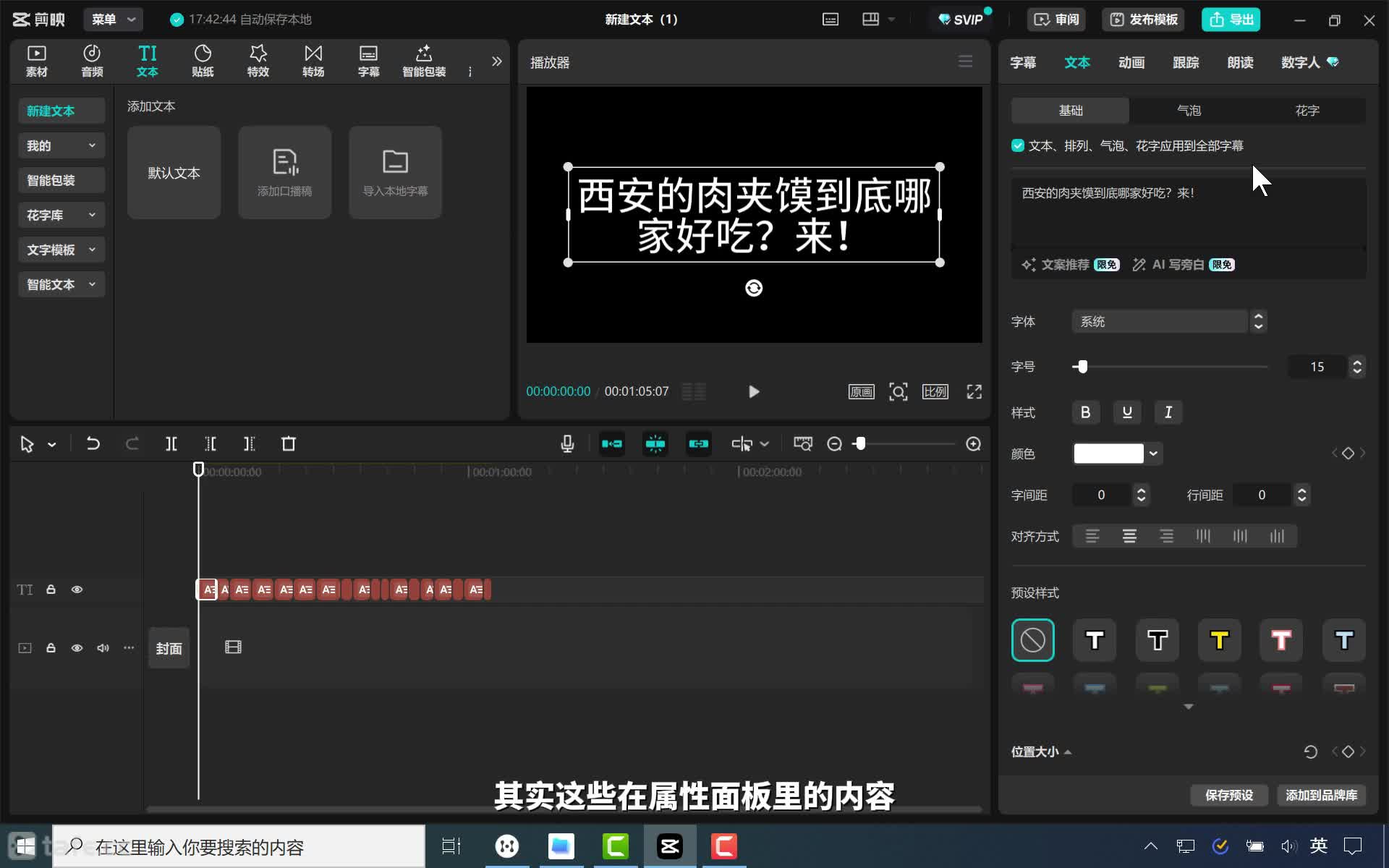Screen dimensions: 1389x868
Task: Toggle underline text style
Action: [x=1127, y=412]
